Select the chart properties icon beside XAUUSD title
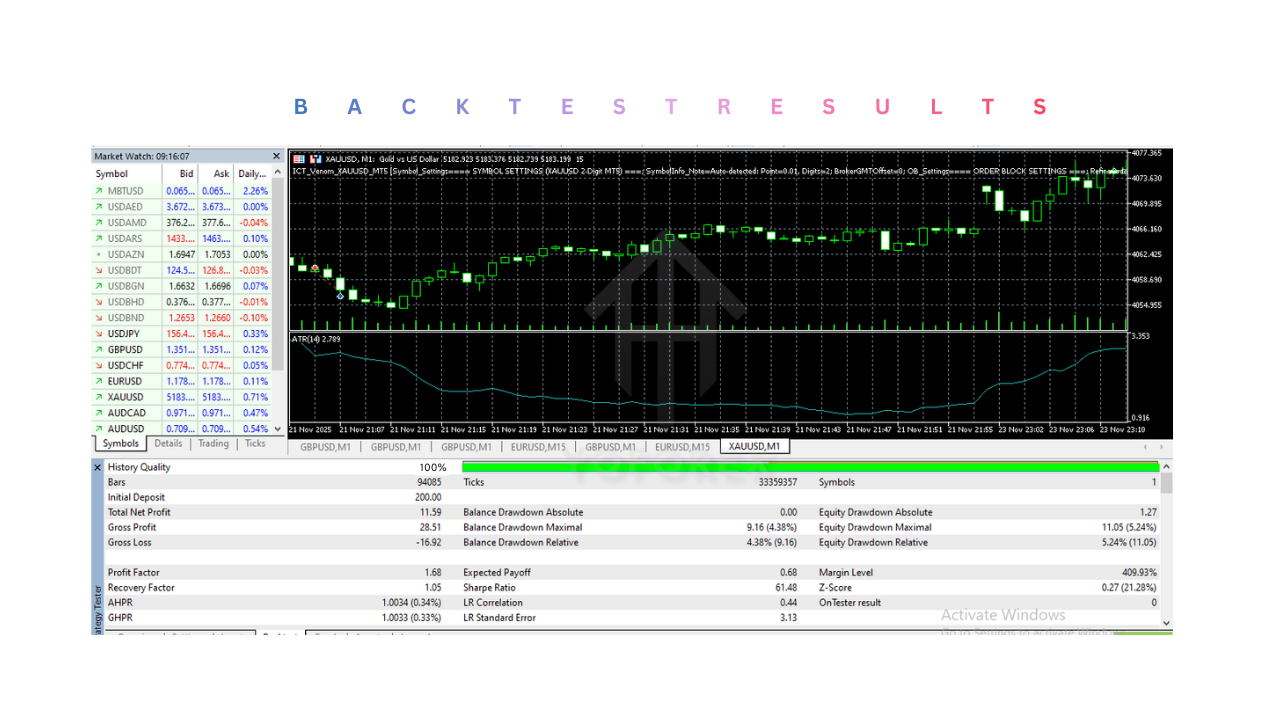 (x=313, y=159)
